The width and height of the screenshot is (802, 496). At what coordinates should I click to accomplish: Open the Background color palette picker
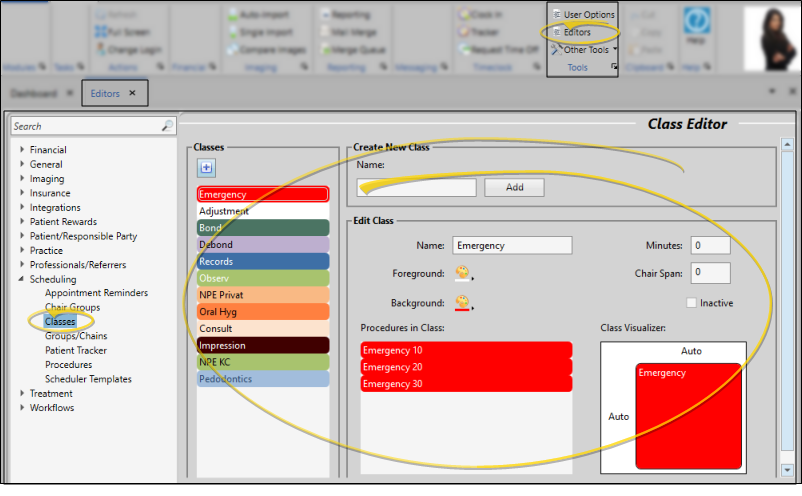462,302
